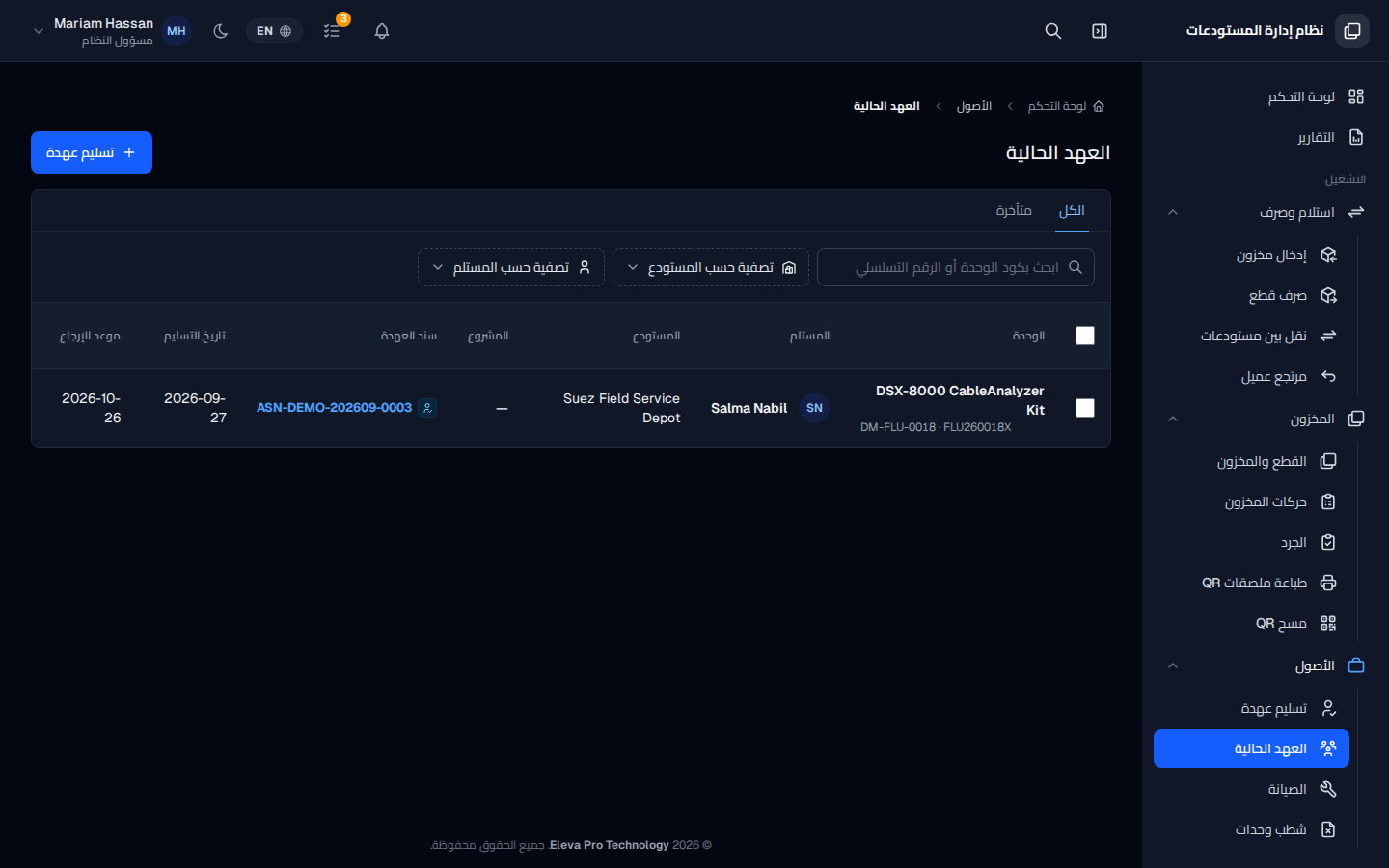Open شطب وحدات page
The width and height of the screenshot is (1389, 868).
(x=1253, y=829)
